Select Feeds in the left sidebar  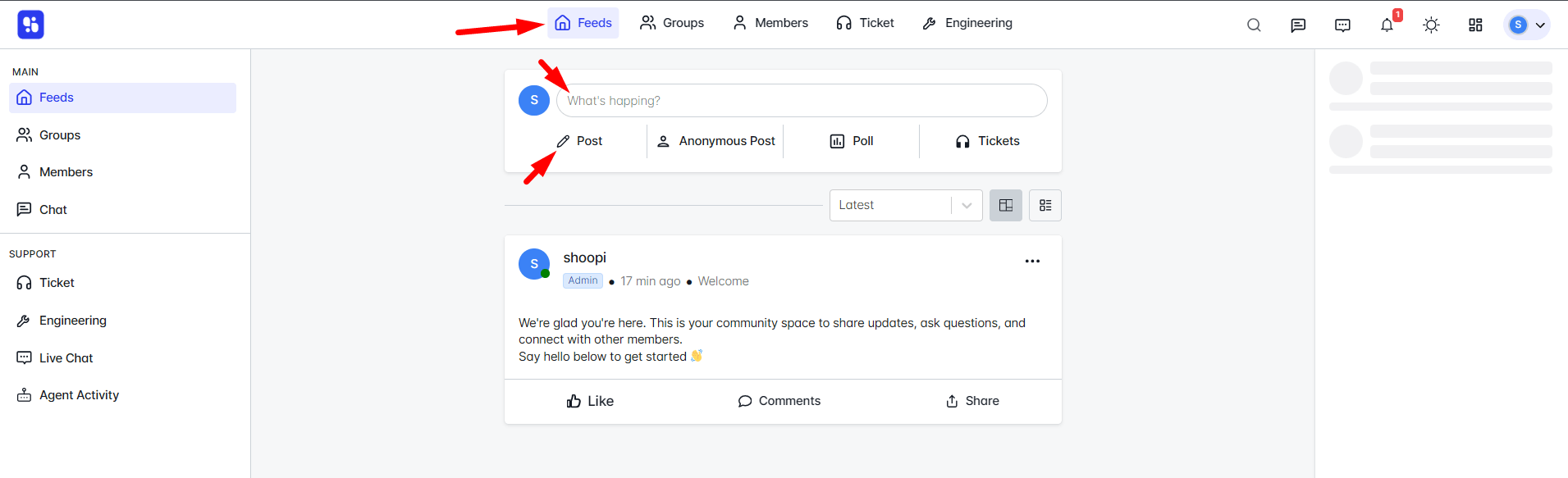[122, 98]
